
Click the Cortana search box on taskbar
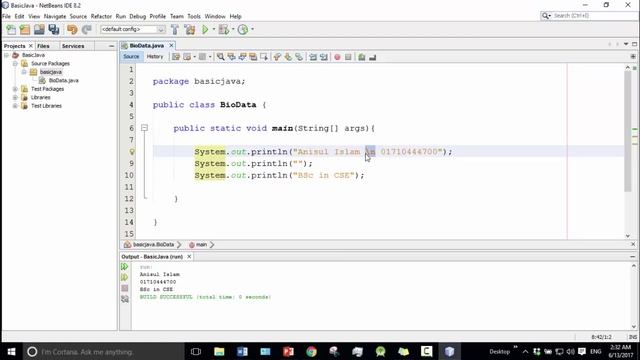(x=102, y=351)
